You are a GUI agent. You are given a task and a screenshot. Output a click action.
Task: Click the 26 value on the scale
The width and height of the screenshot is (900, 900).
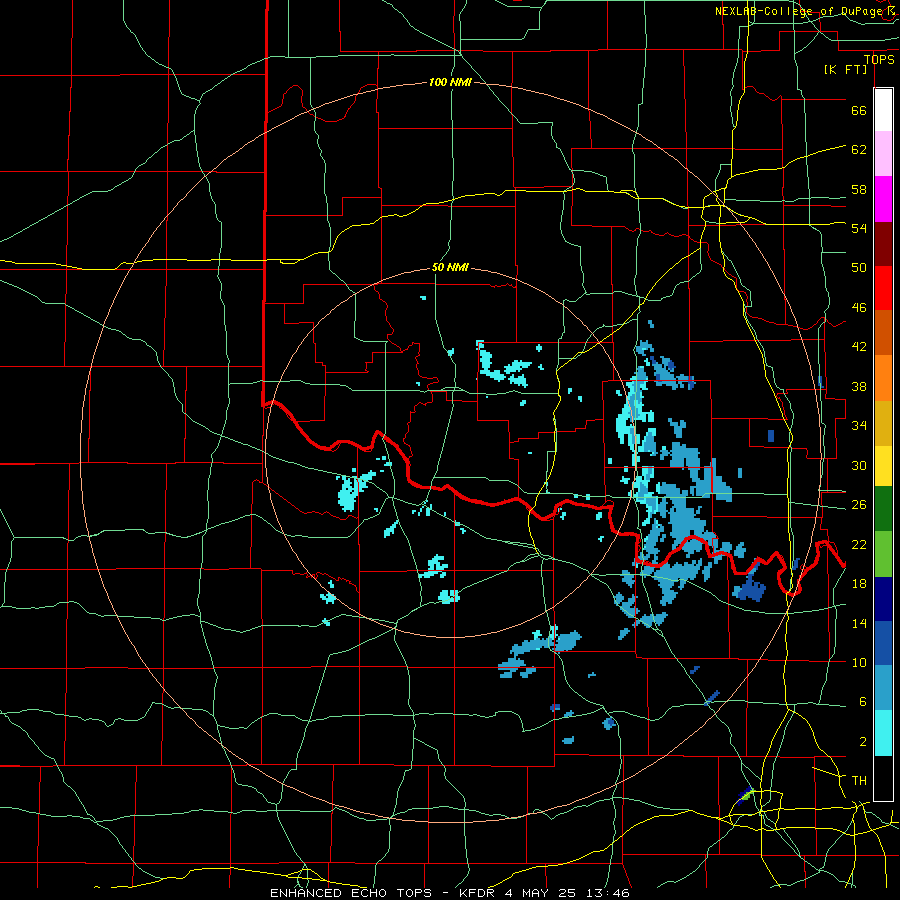[859, 505]
